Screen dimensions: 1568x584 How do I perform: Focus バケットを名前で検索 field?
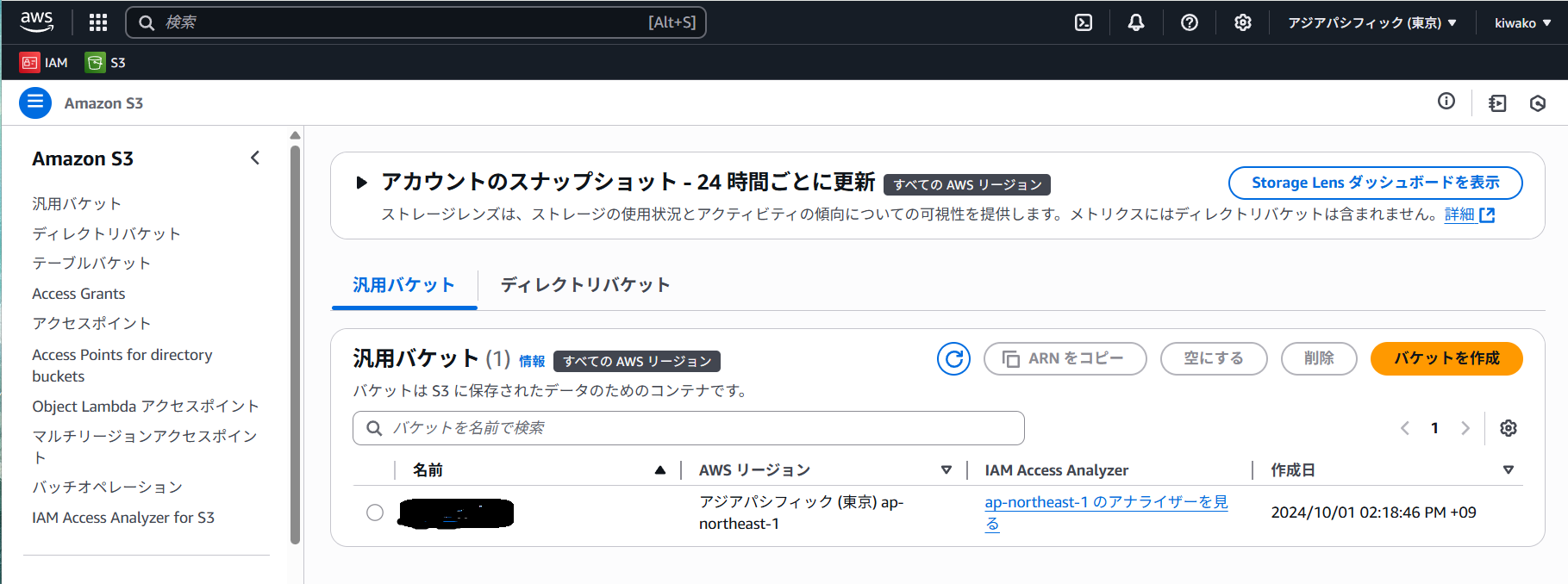pyautogui.click(x=688, y=428)
